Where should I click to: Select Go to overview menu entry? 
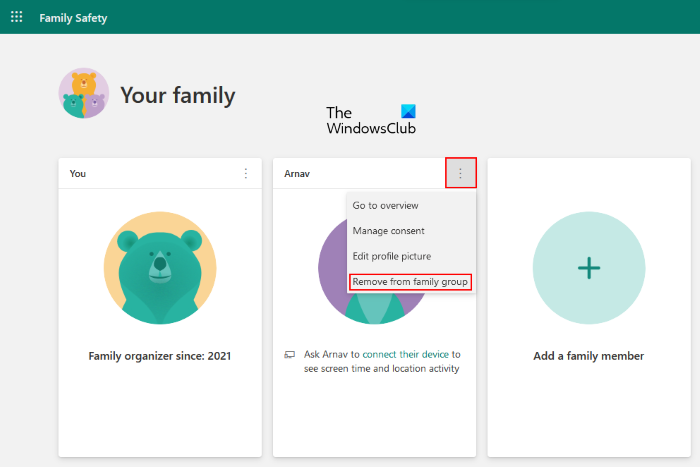click(385, 205)
